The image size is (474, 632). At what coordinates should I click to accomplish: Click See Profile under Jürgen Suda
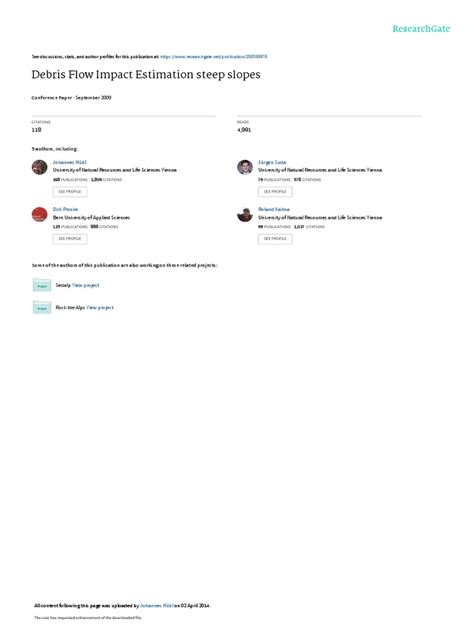tap(275, 191)
